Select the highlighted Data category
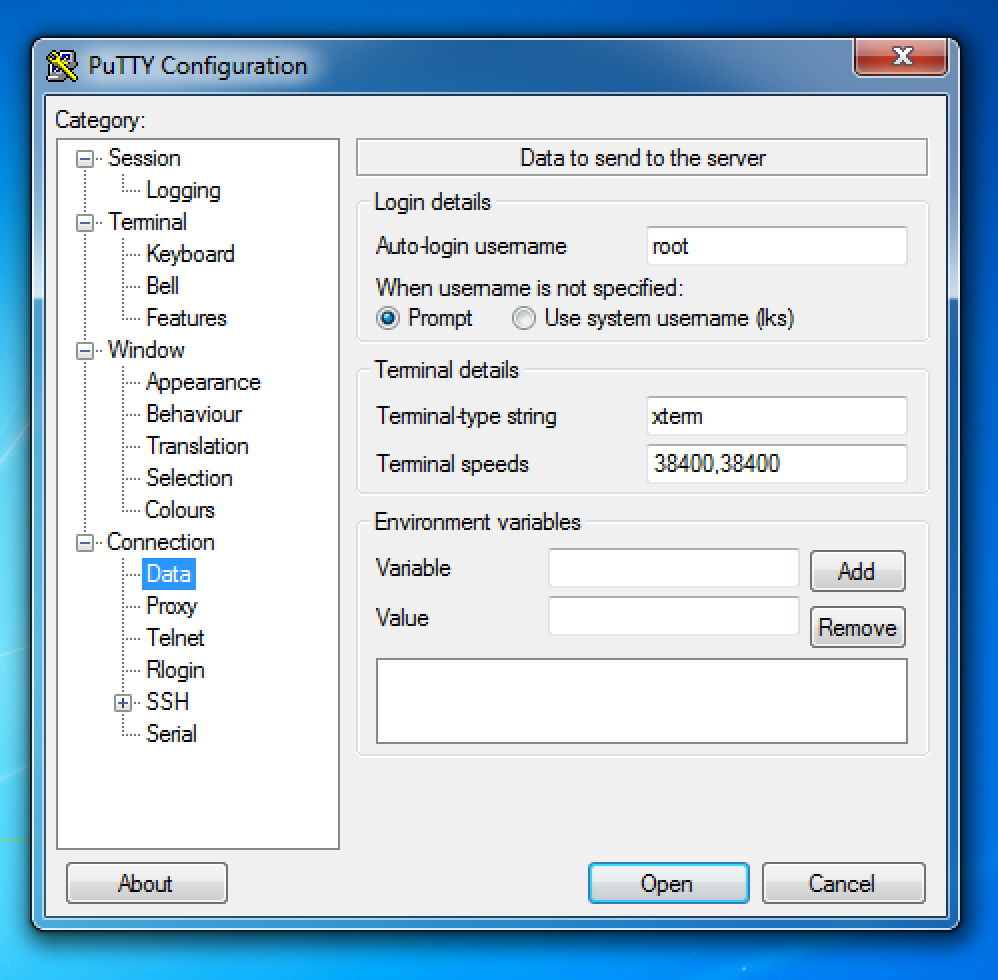 click(169, 575)
